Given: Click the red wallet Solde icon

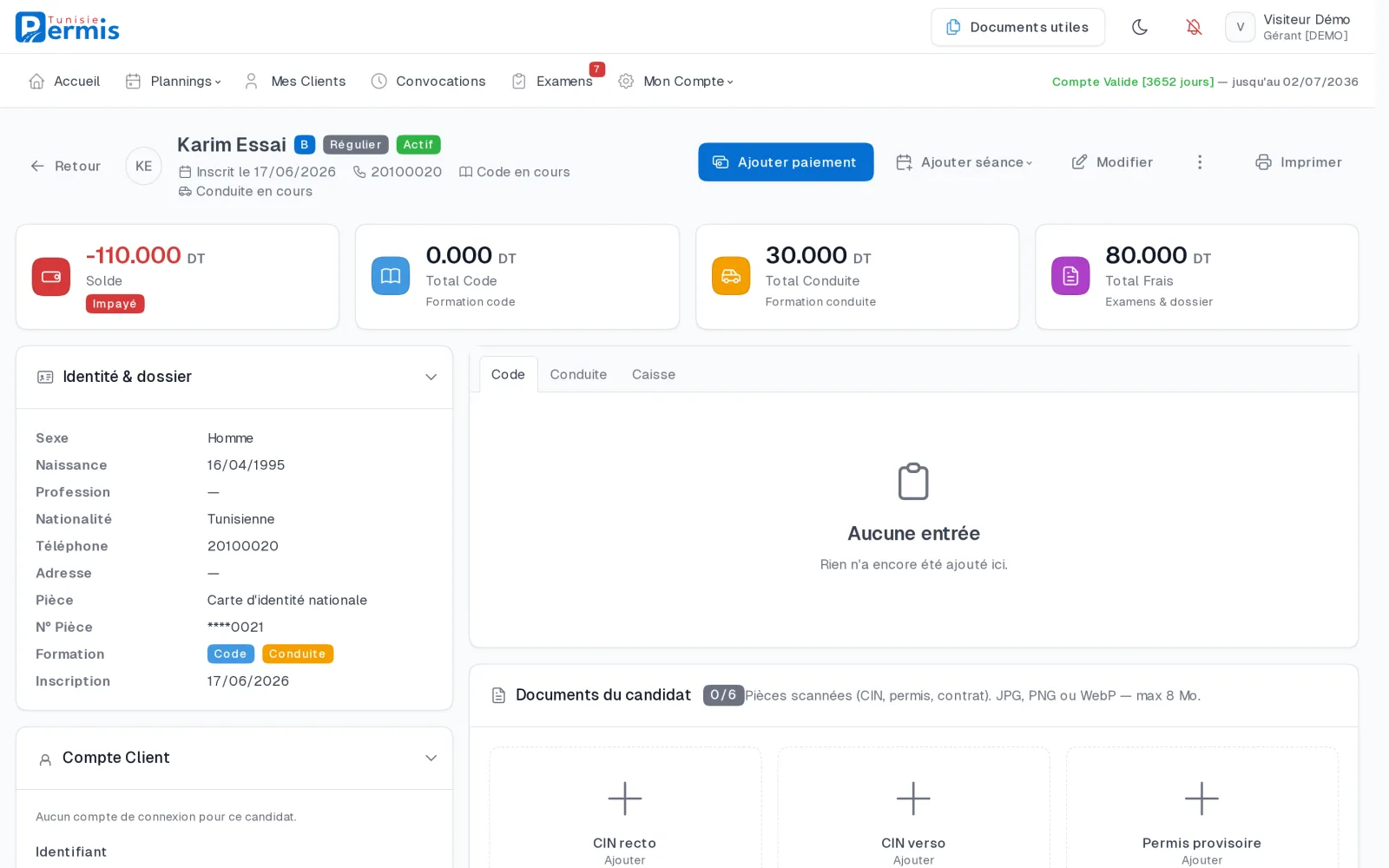Looking at the screenshot, I should (x=51, y=277).
